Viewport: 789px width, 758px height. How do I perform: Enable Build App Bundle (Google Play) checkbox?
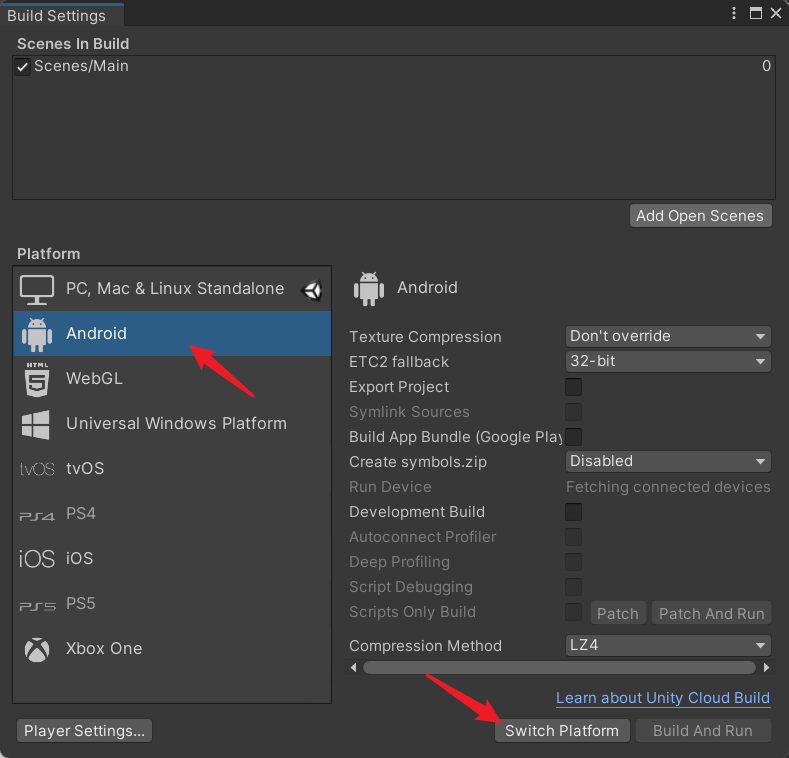(x=573, y=437)
